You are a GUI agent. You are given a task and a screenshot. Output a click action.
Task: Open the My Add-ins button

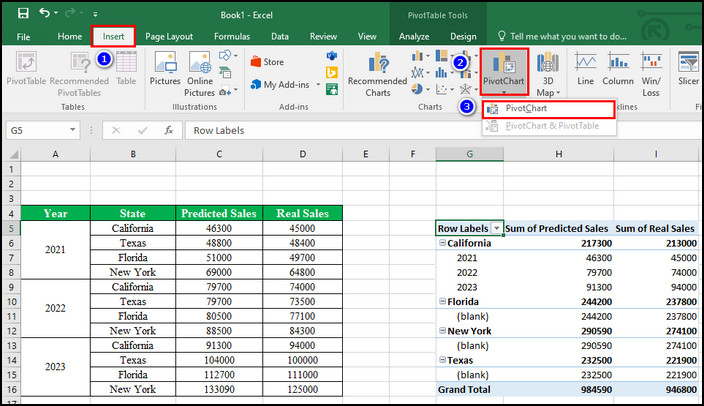[x=281, y=84]
